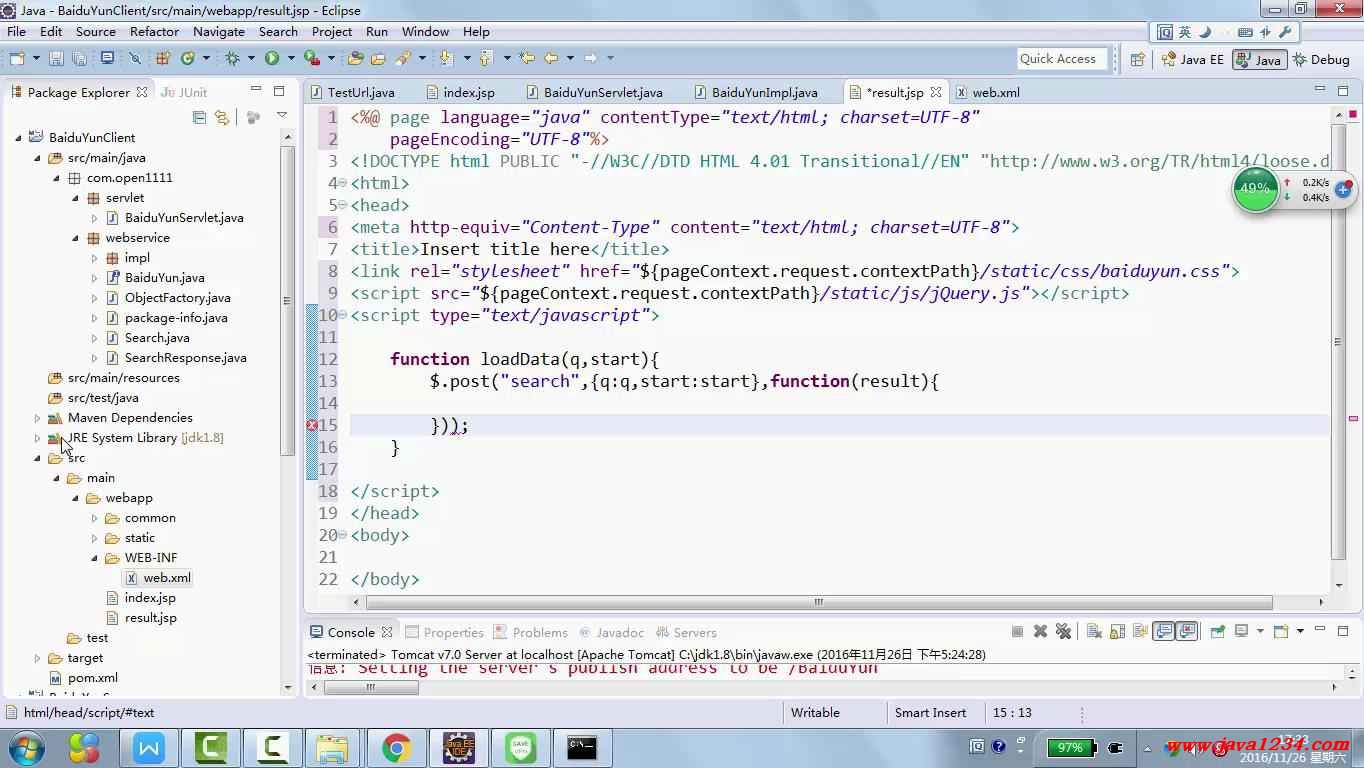Viewport: 1364px width, 768px height.
Task: Expand the target folder arrow
Action: click(38, 658)
